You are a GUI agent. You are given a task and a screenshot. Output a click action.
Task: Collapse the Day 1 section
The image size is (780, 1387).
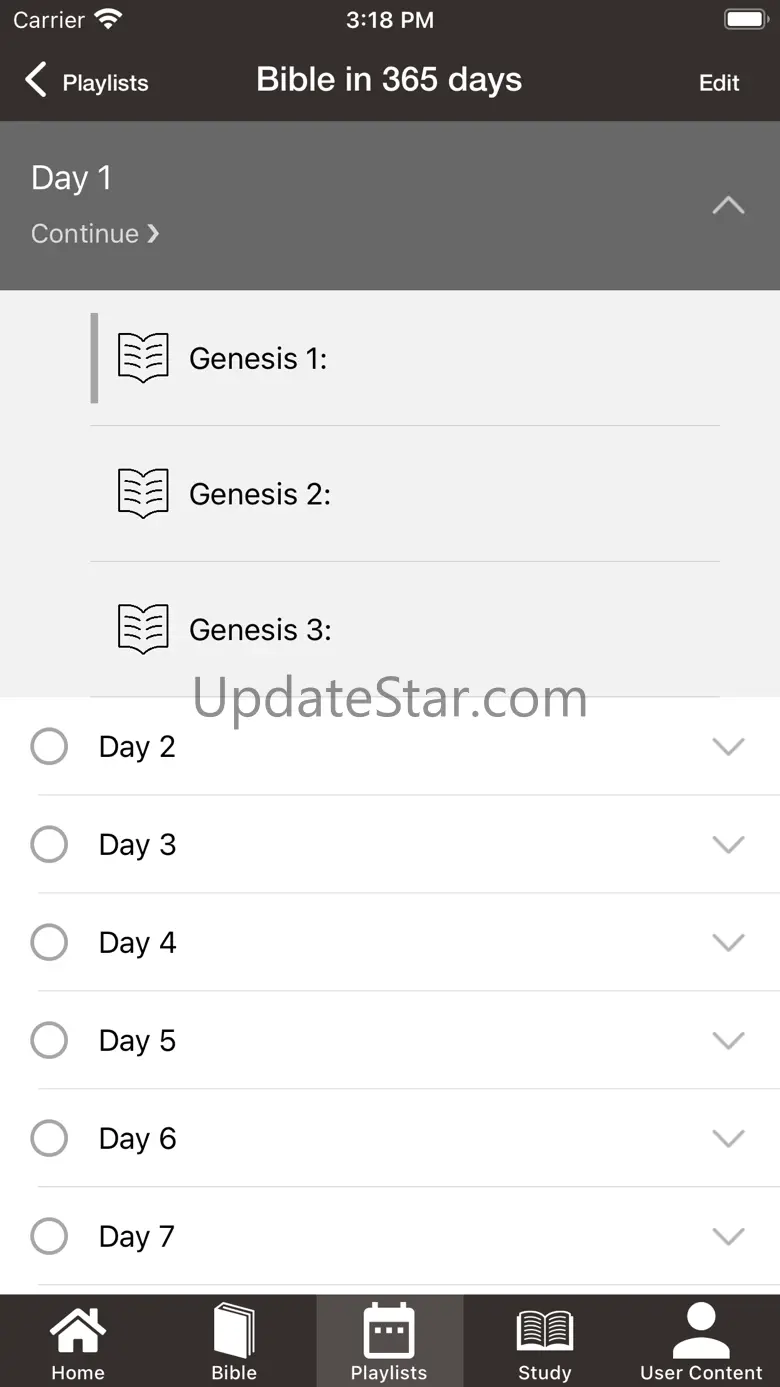(x=728, y=206)
